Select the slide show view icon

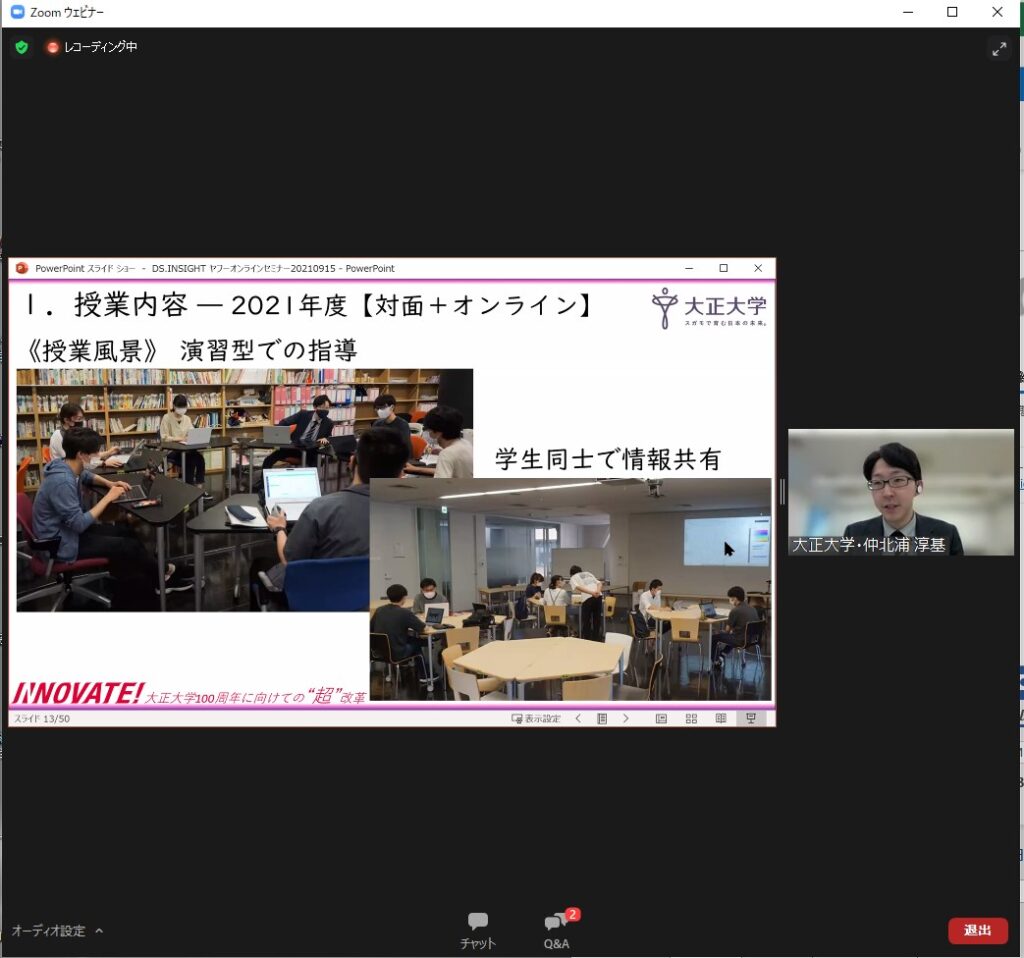pyautogui.click(x=750, y=718)
